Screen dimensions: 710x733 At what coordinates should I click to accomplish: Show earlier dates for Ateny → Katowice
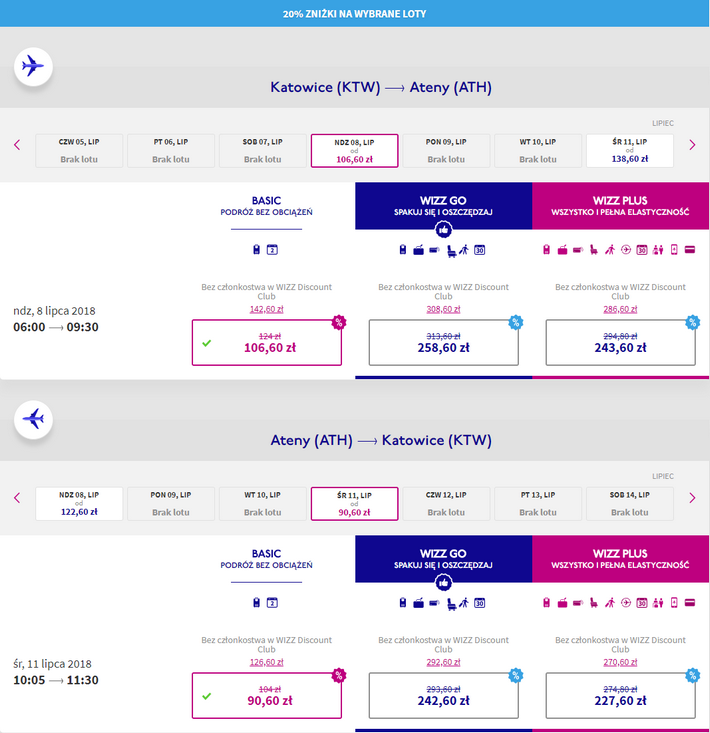[x=17, y=498]
